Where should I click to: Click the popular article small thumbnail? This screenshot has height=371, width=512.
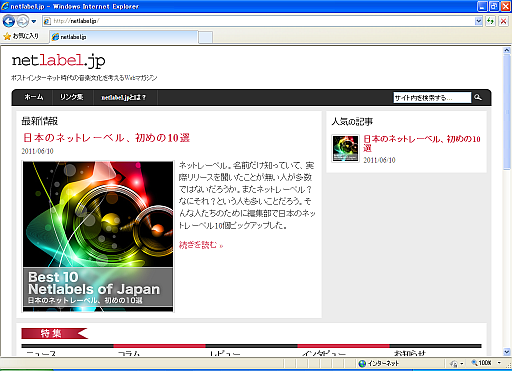coord(345,148)
